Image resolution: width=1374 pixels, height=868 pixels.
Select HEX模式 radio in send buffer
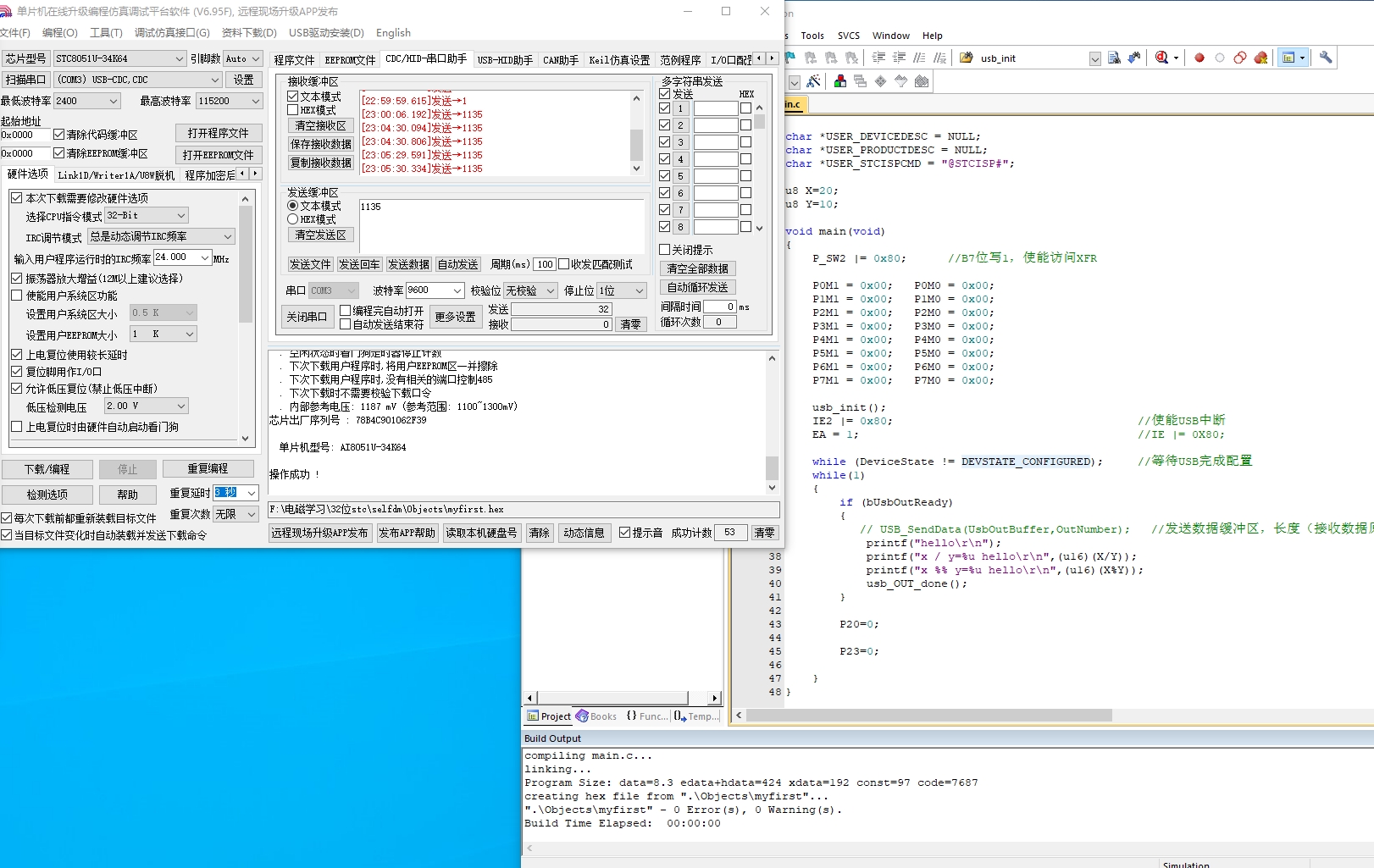coord(293,219)
